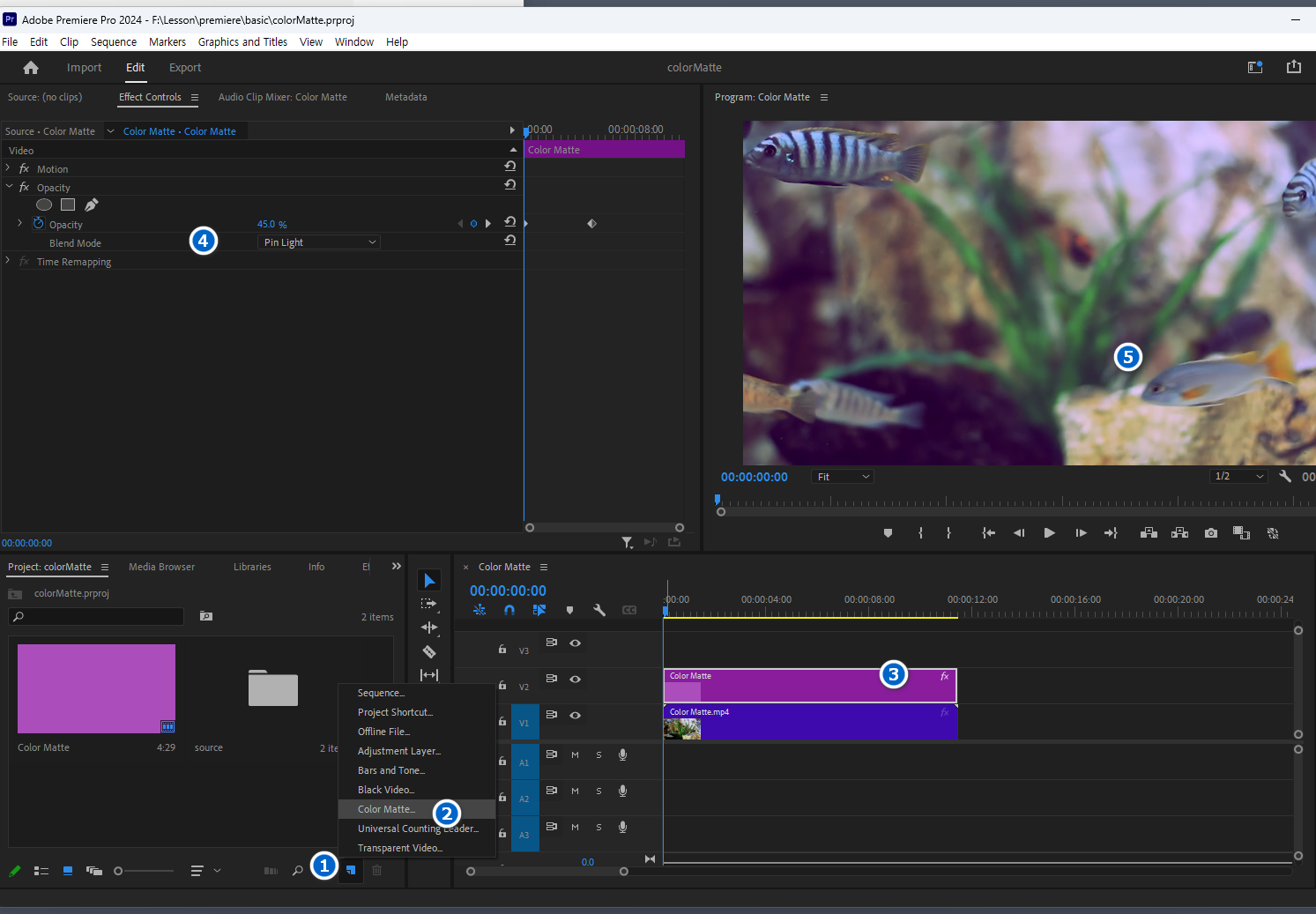Mute audio track A1
1316x914 pixels.
tap(575, 754)
